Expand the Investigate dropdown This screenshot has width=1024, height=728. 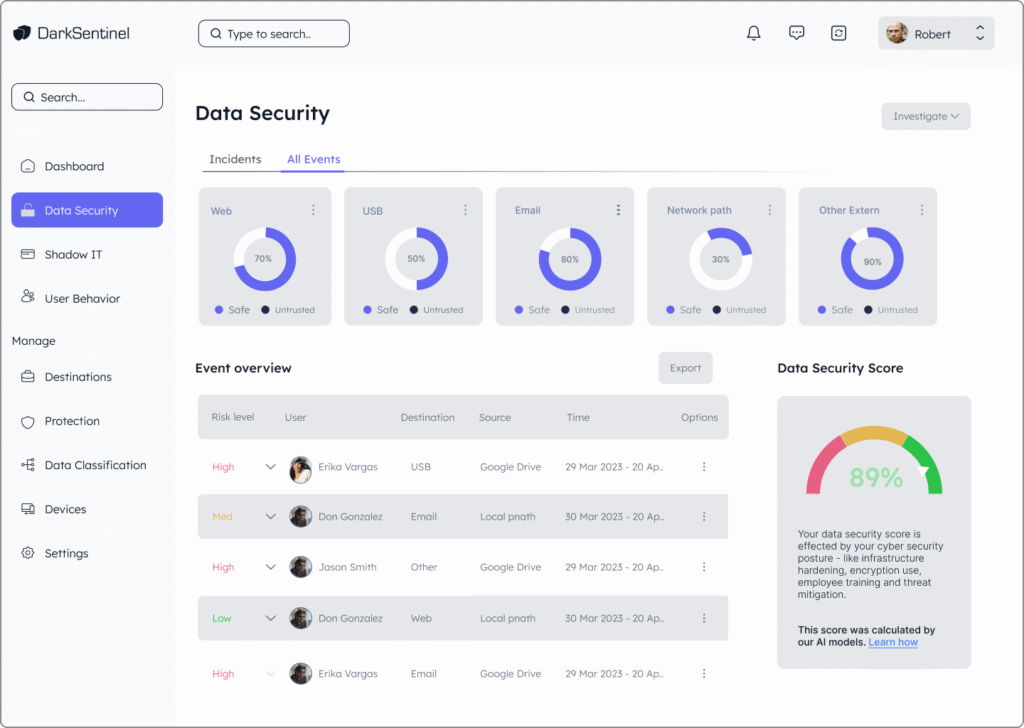(x=925, y=117)
